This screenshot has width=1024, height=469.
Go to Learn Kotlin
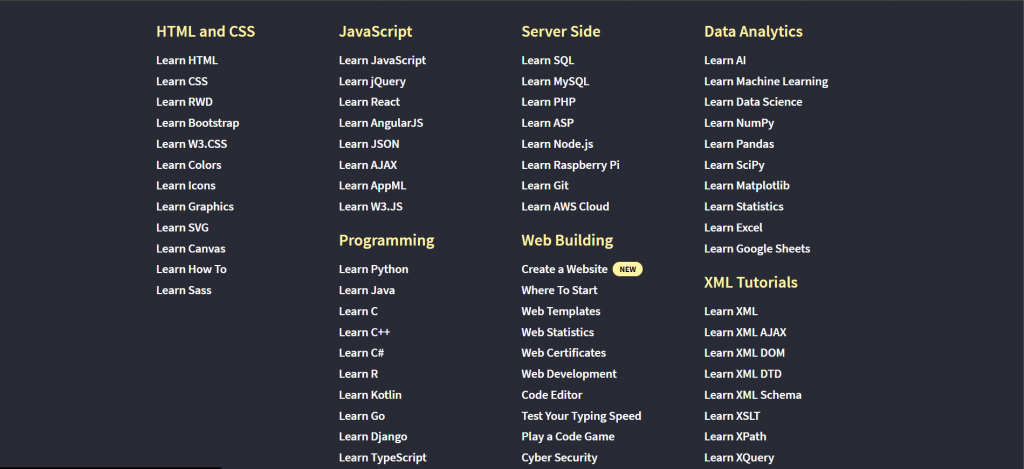(370, 395)
